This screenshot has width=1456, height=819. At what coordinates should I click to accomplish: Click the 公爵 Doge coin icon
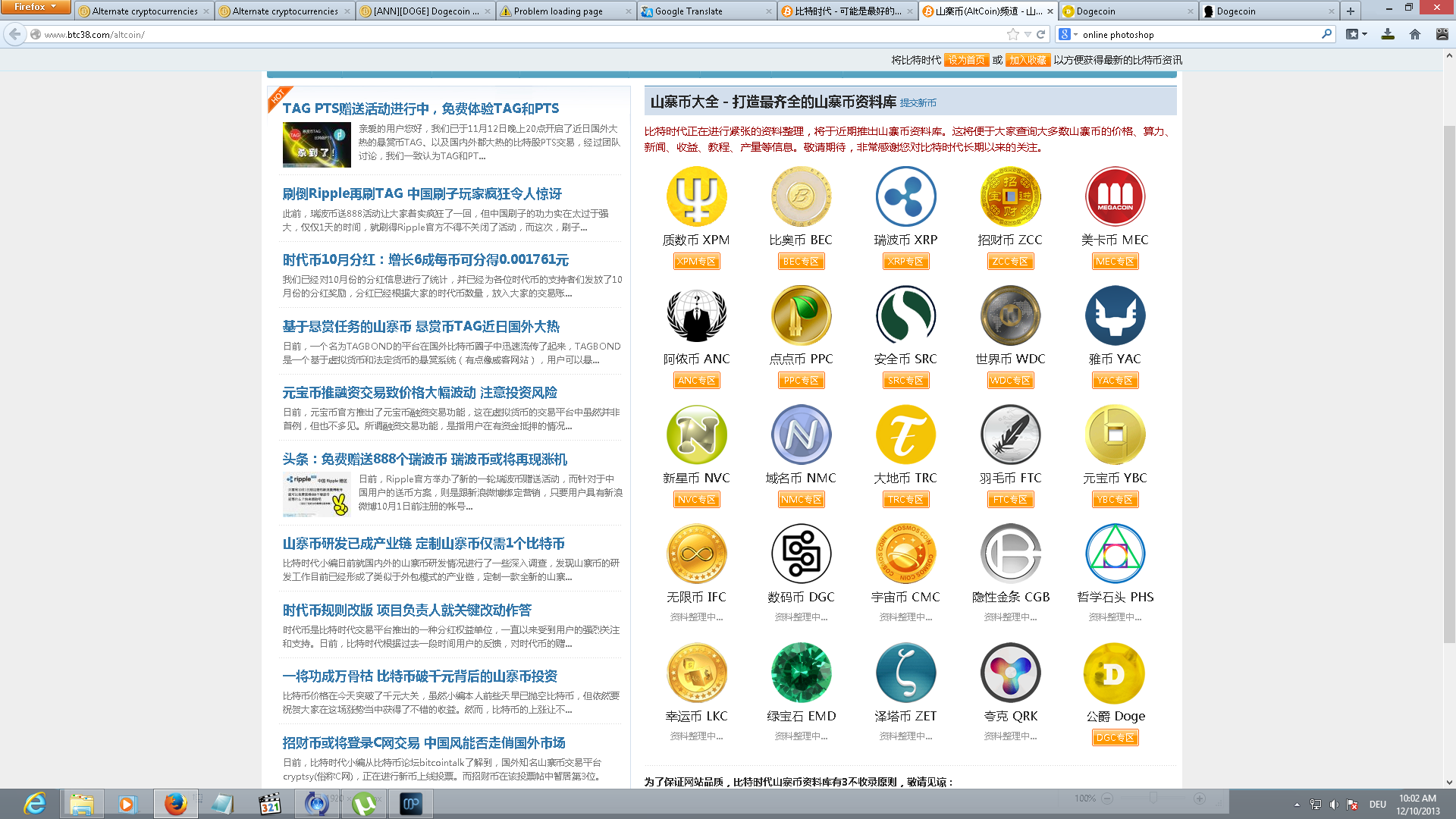[x=1115, y=673]
